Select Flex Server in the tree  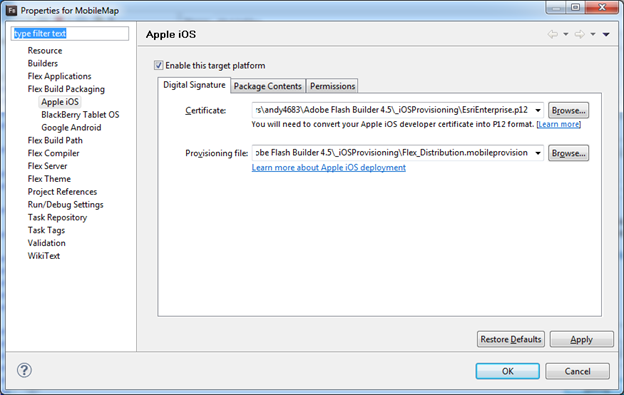pyautogui.click(x=47, y=166)
